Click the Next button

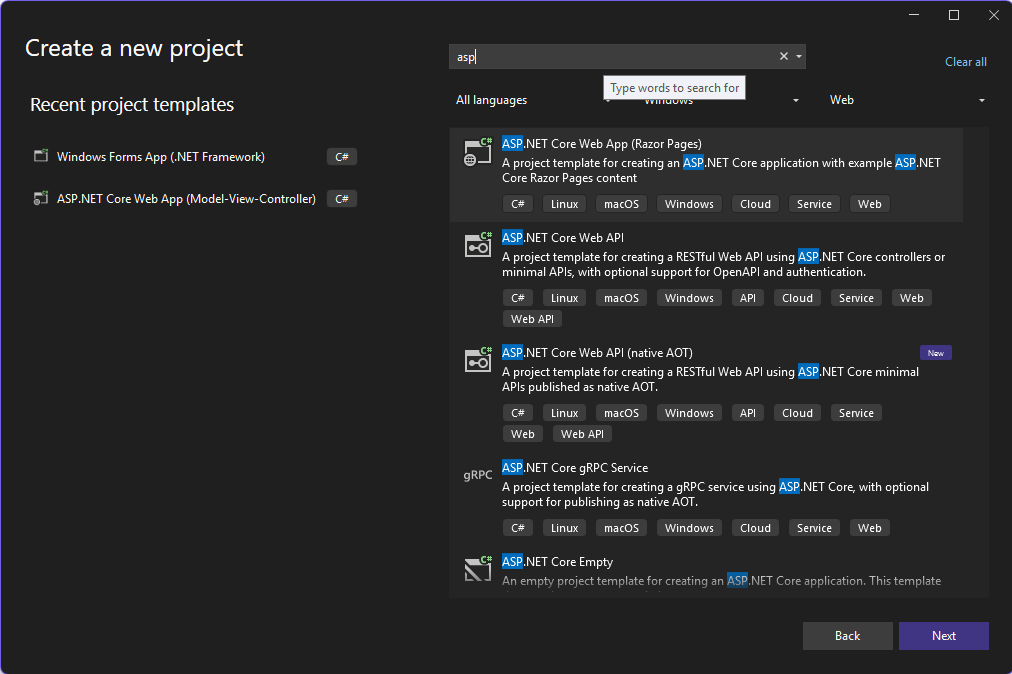[x=944, y=636]
